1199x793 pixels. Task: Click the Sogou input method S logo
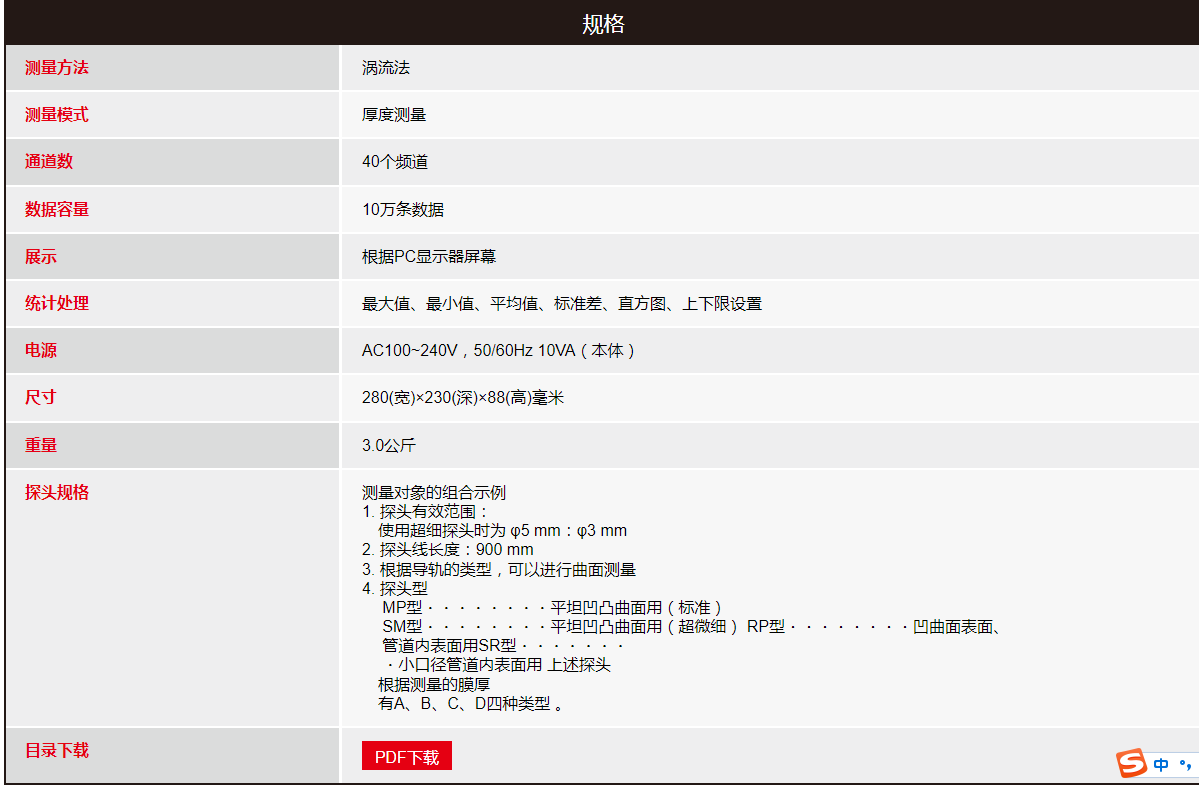(1132, 763)
